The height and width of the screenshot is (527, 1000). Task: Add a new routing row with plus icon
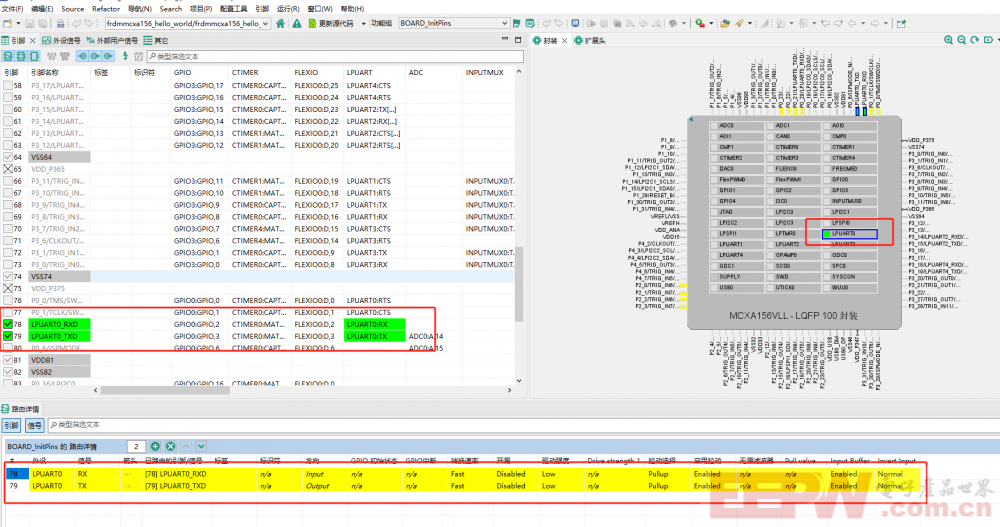tap(155, 446)
